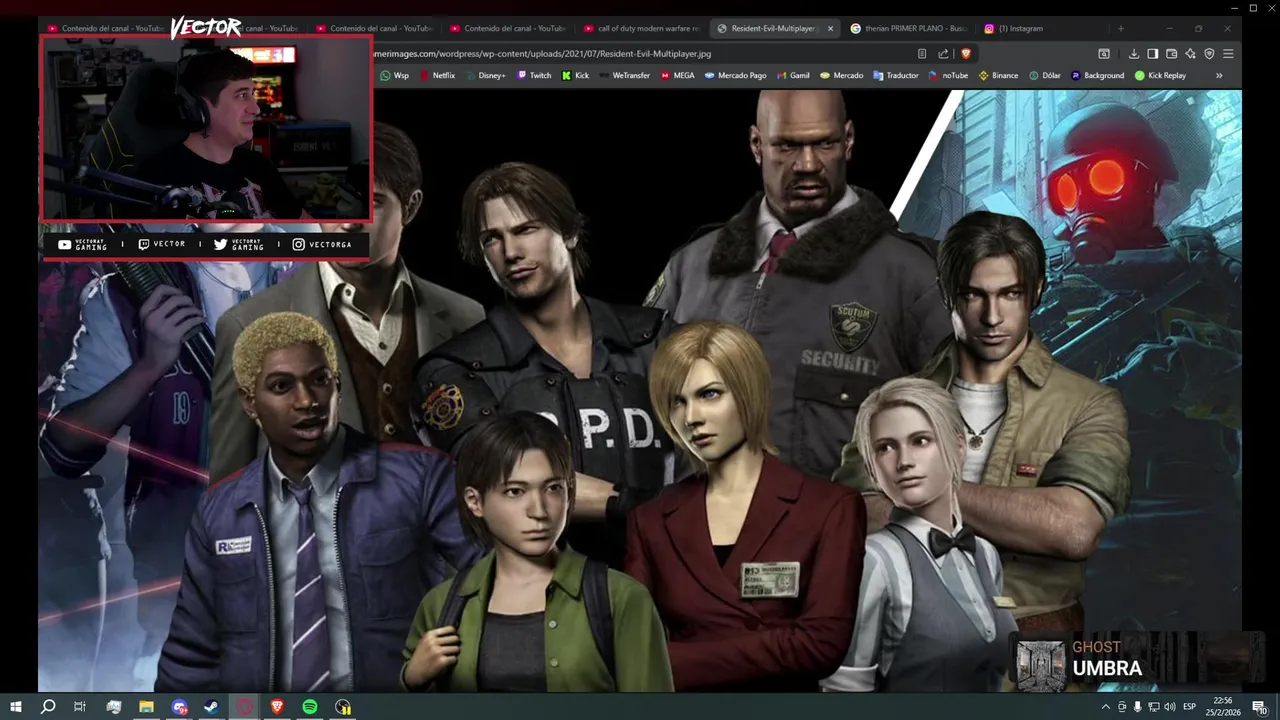Click the media cast icon in toolbar
The image size is (1280, 720).
coord(1104,54)
